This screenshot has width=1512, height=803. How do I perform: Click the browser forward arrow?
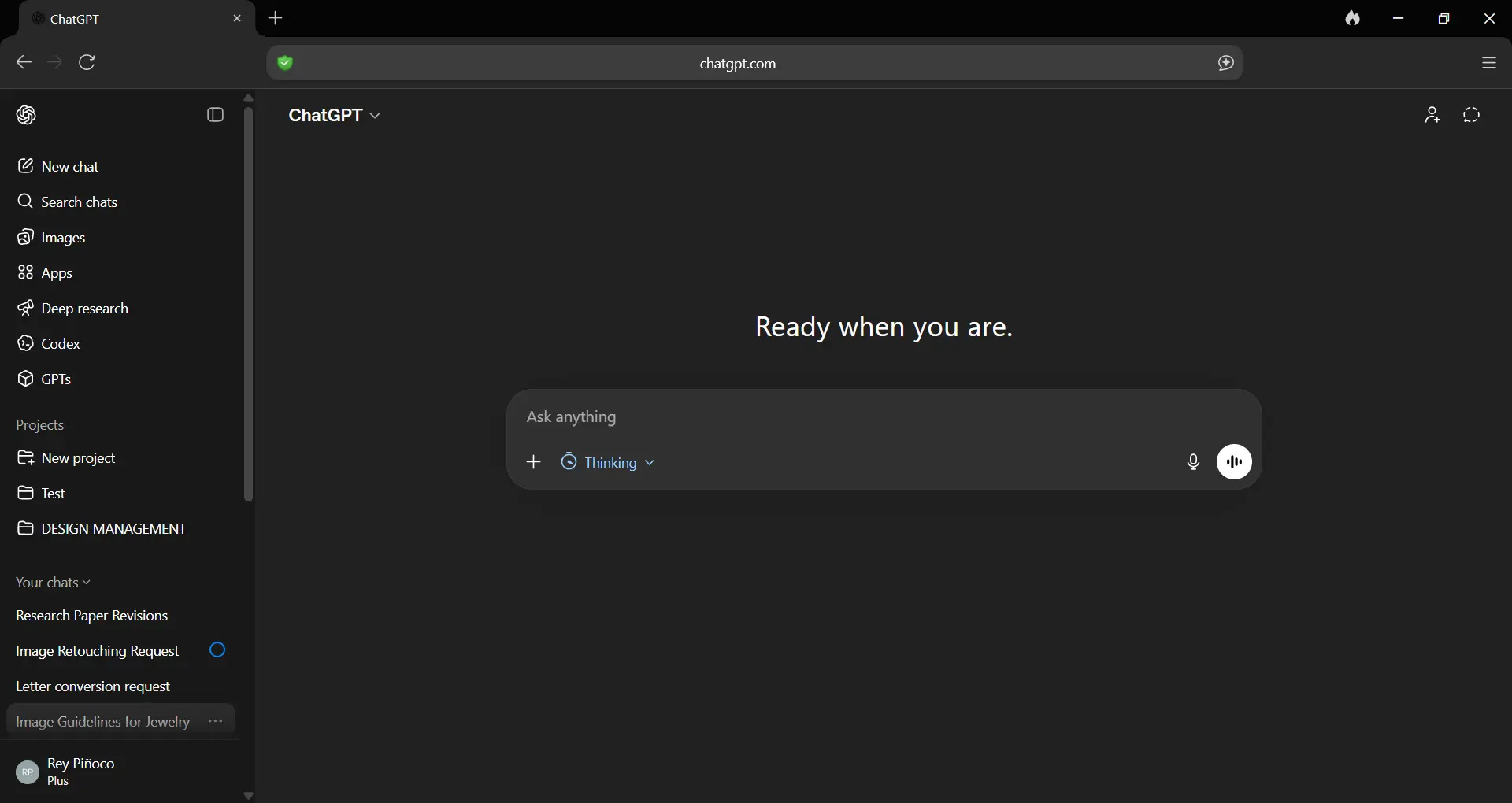click(x=54, y=62)
